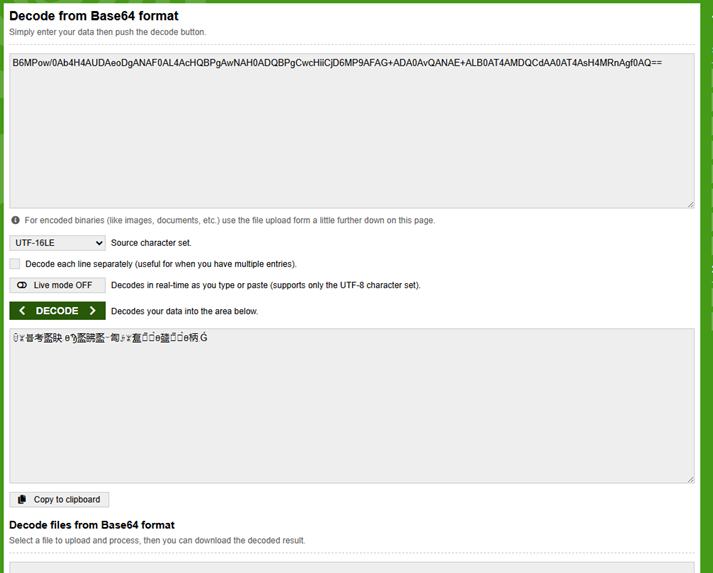Click the Base64 encoded string in input box

[336, 62]
